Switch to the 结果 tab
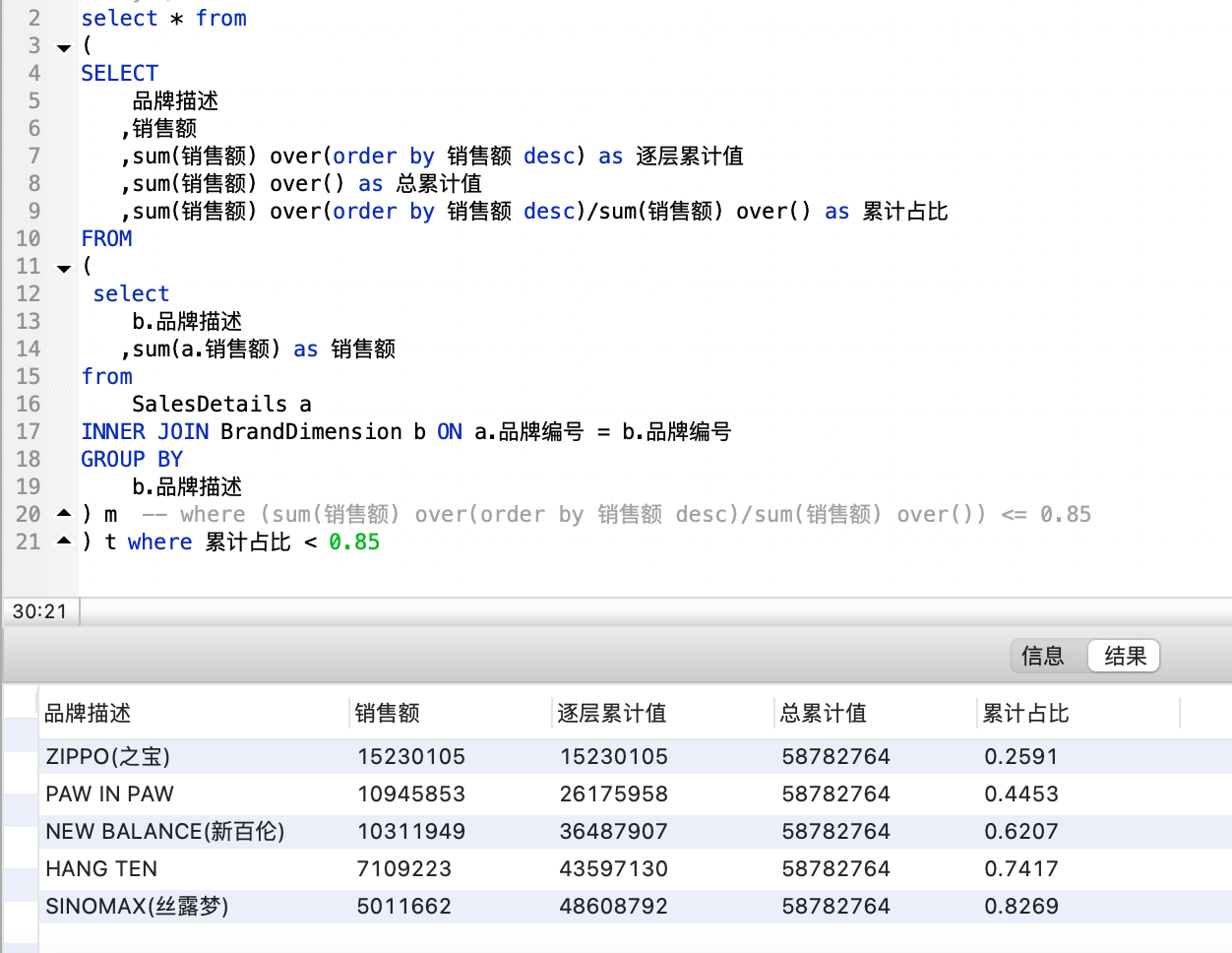Viewport: 1232px width, 953px height. click(x=1125, y=656)
